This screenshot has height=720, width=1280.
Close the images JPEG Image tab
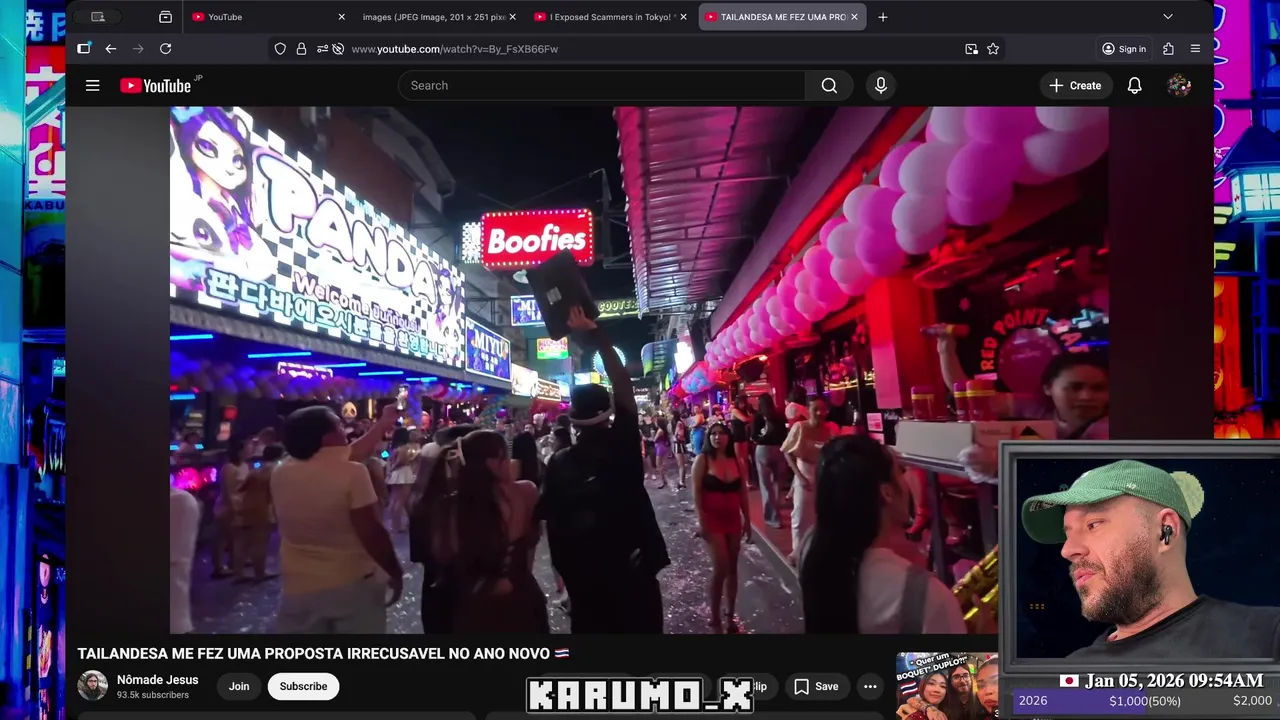[x=512, y=17]
